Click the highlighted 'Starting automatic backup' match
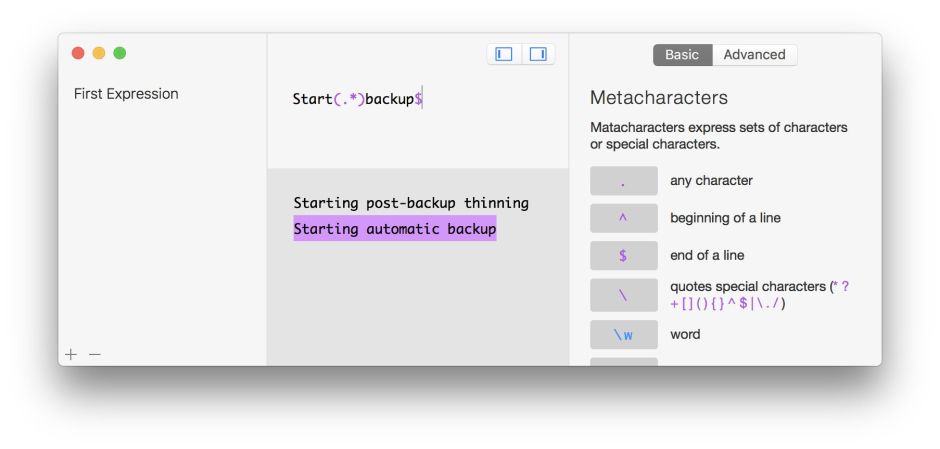The height and width of the screenshot is (449, 940). [394, 229]
